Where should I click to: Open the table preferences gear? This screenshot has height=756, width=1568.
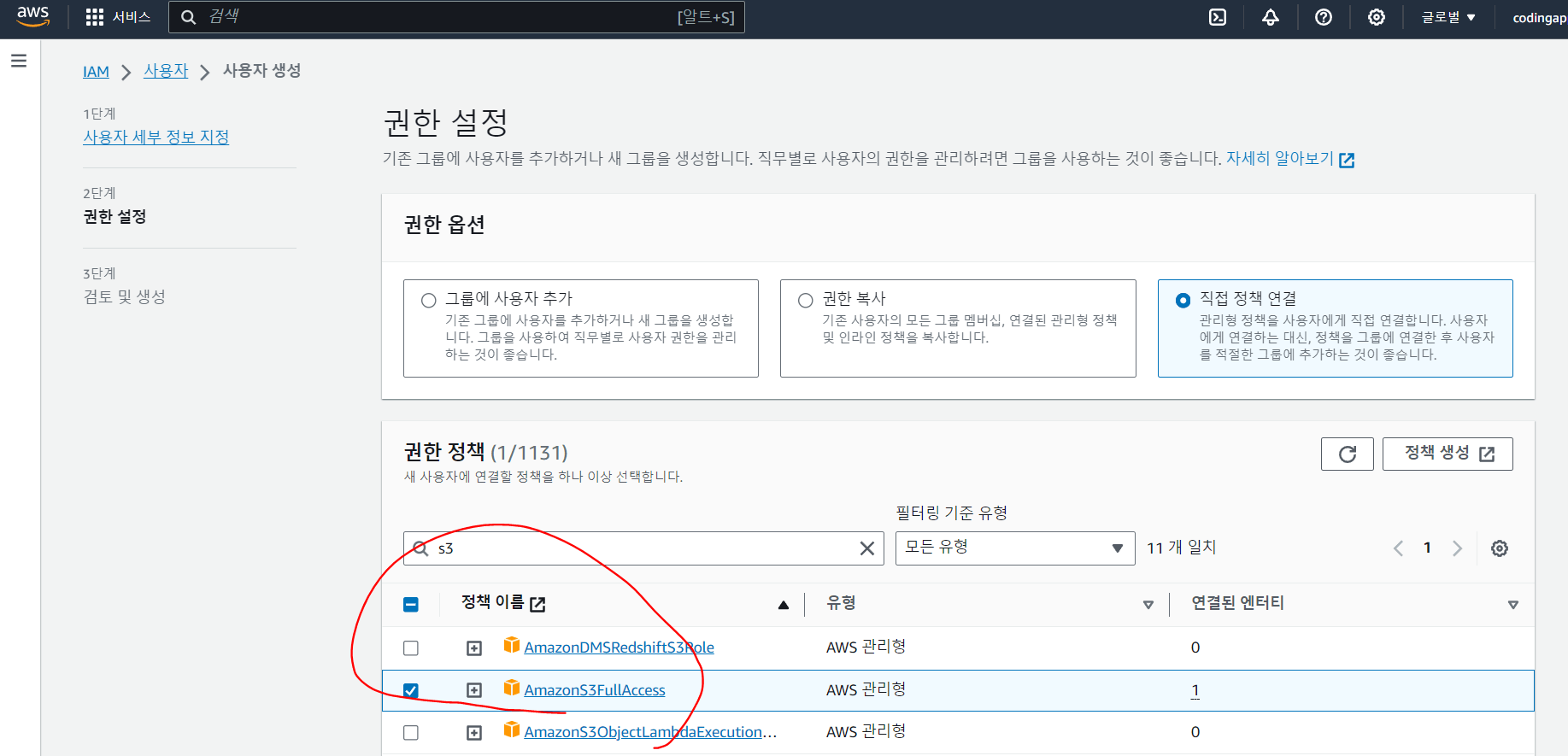(x=1500, y=548)
